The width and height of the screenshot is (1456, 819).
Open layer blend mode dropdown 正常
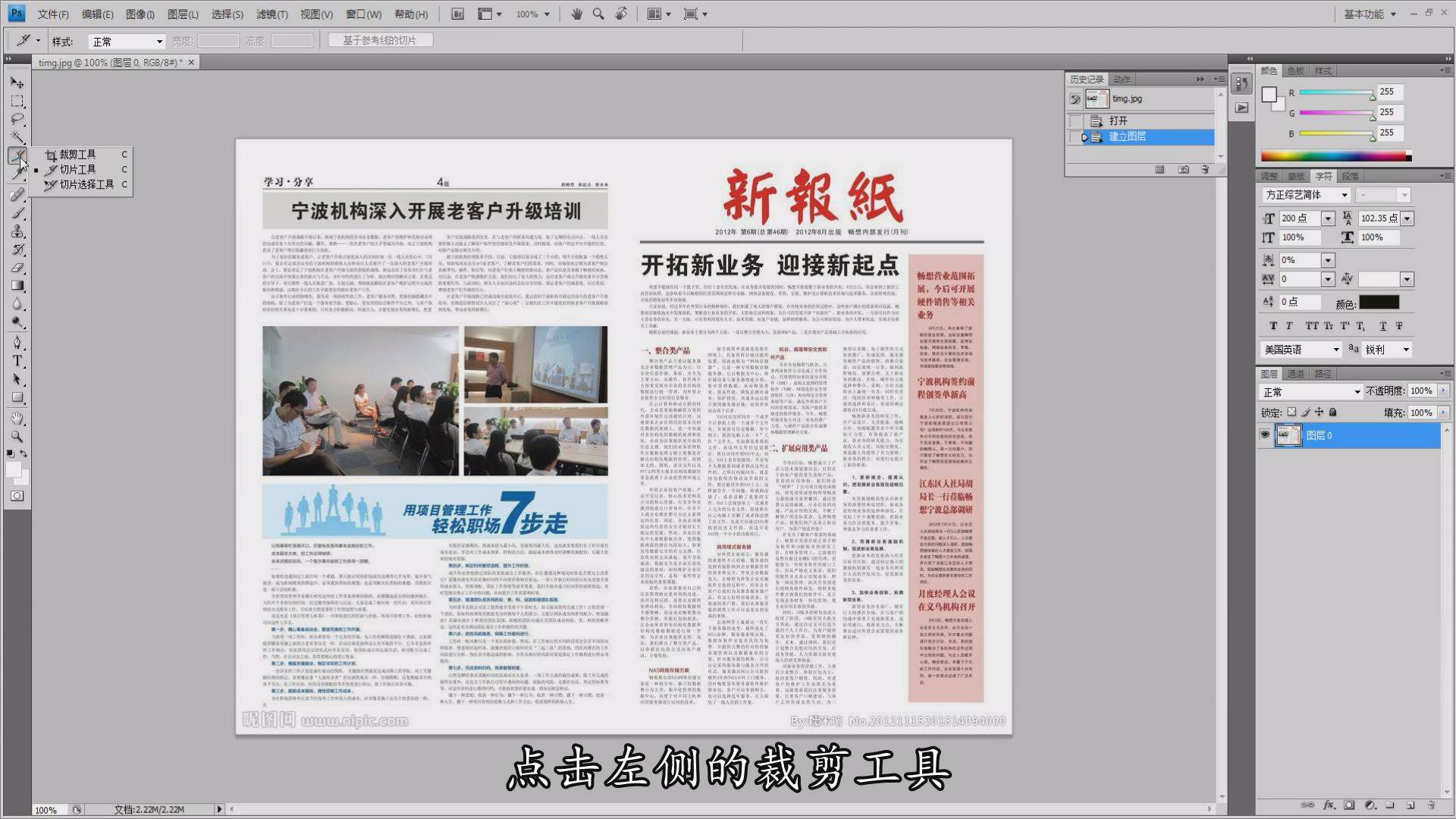coord(1311,391)
